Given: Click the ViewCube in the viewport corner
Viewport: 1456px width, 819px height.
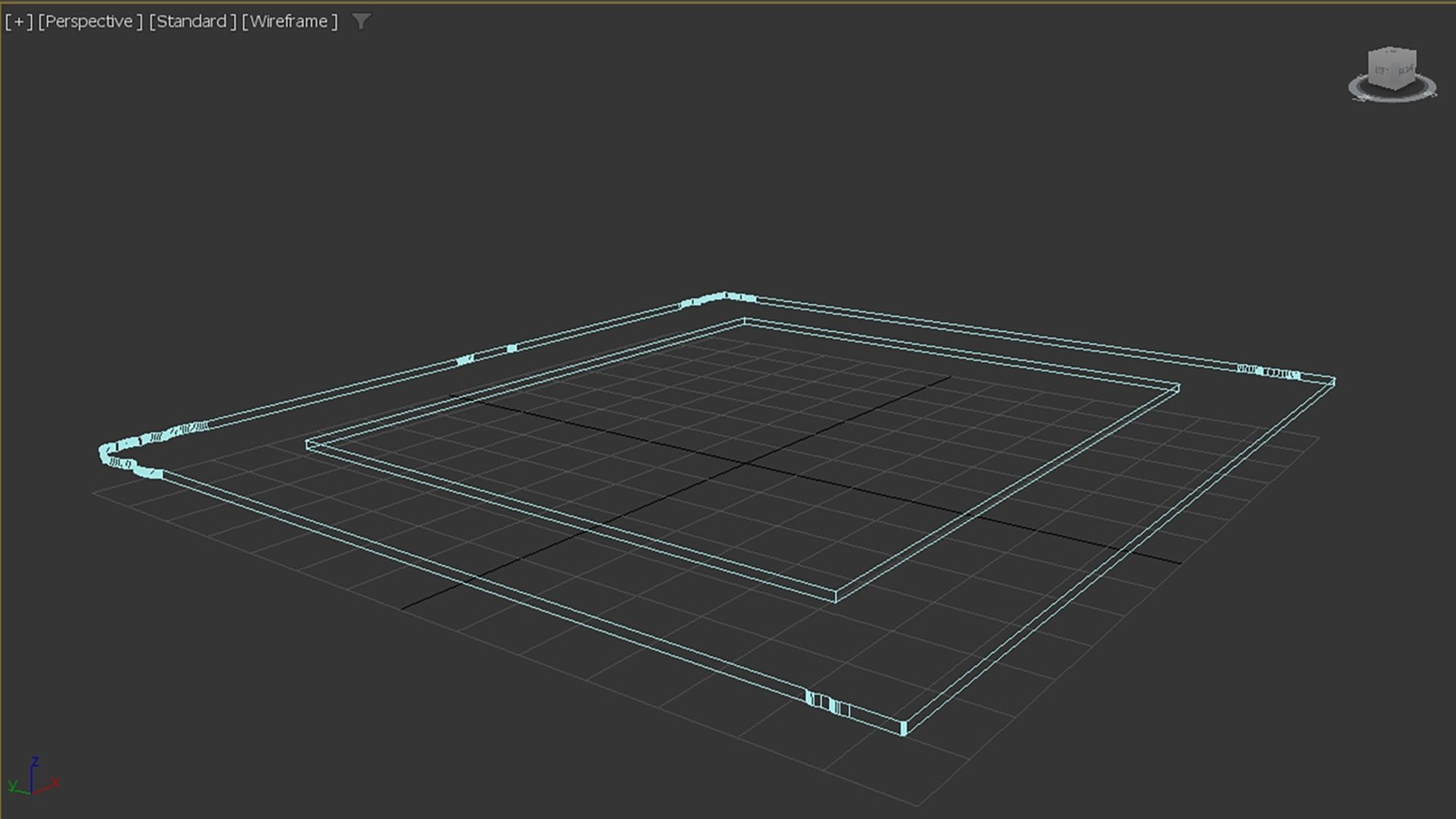Looking at the screenshot, I should coord(1392,68).
